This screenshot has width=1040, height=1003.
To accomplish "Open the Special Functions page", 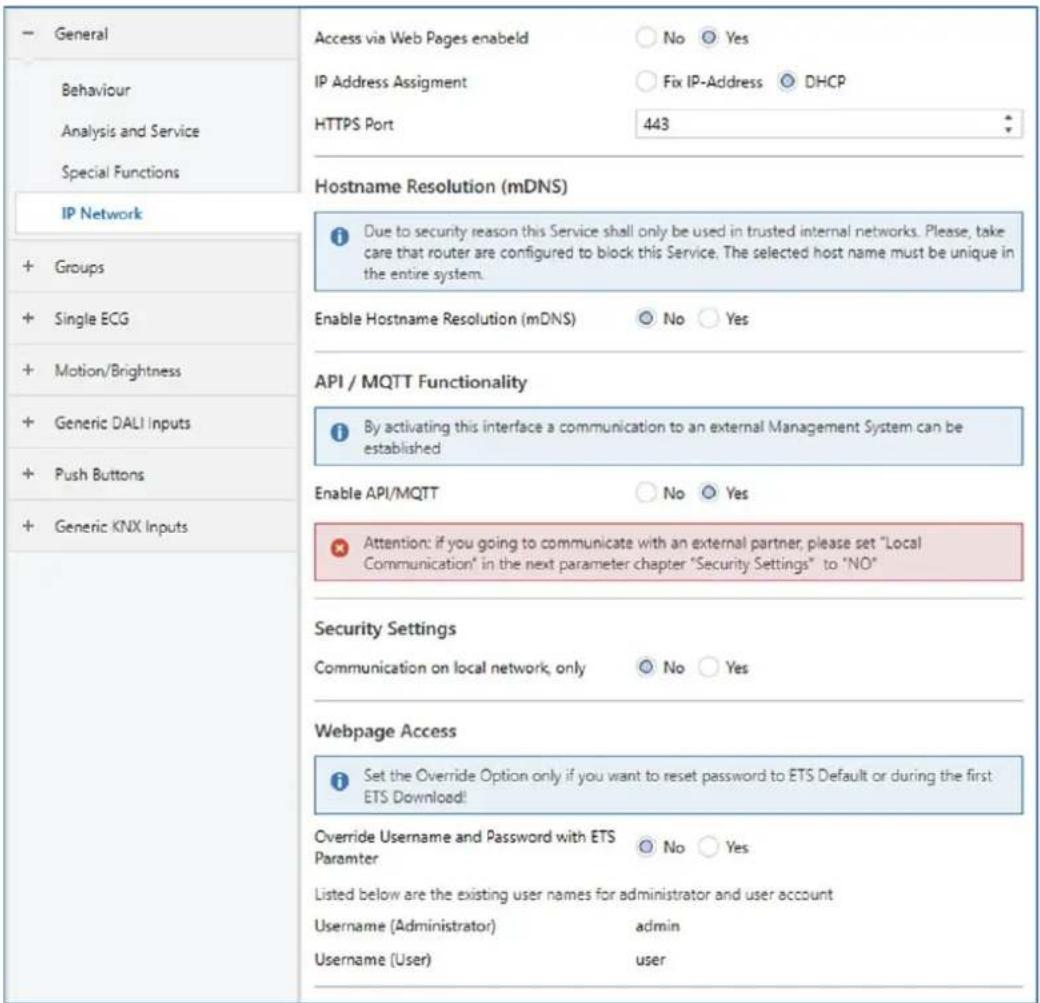I will click(120, 172).
